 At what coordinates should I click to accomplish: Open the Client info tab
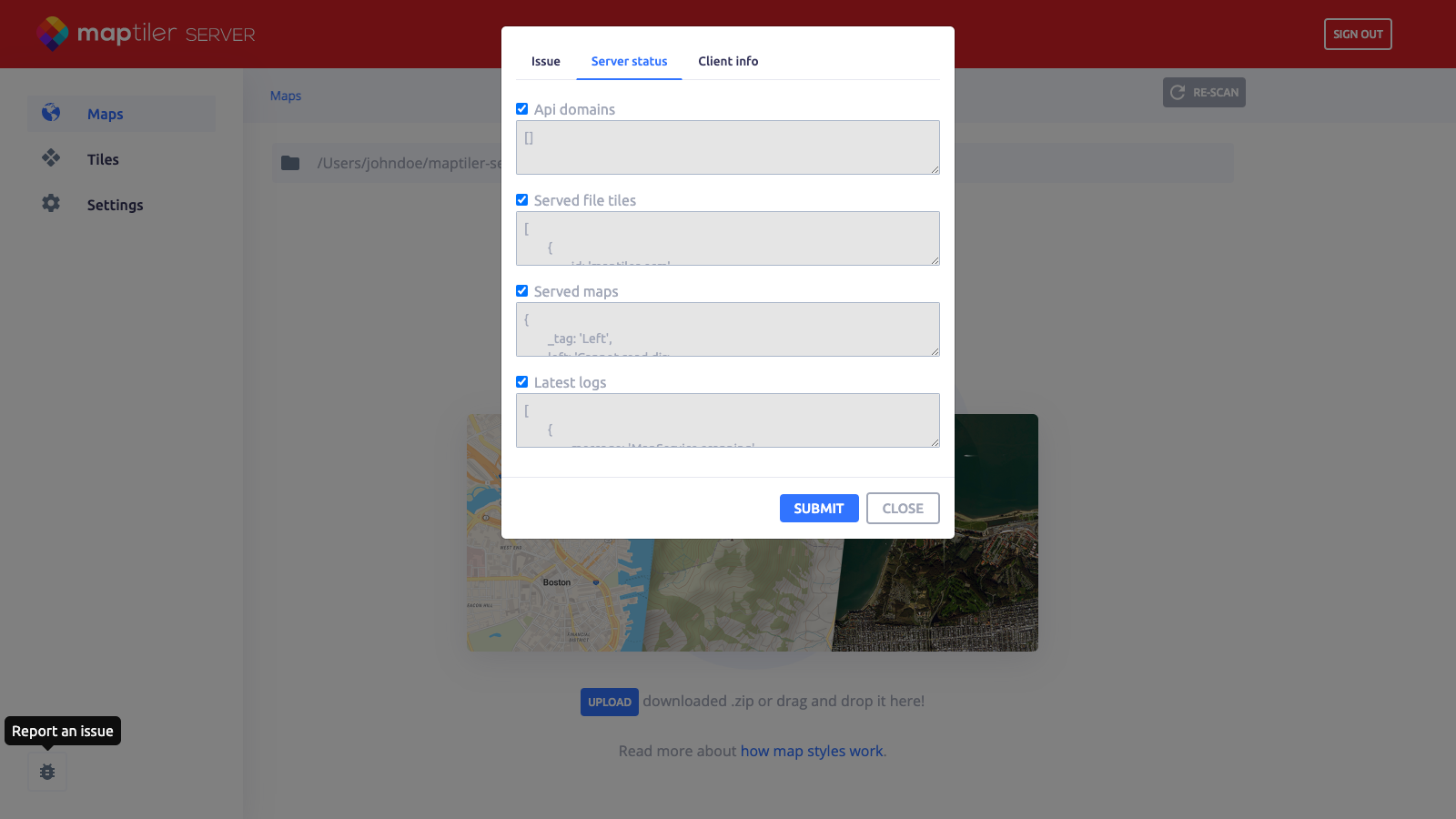[x=728, y=61]
